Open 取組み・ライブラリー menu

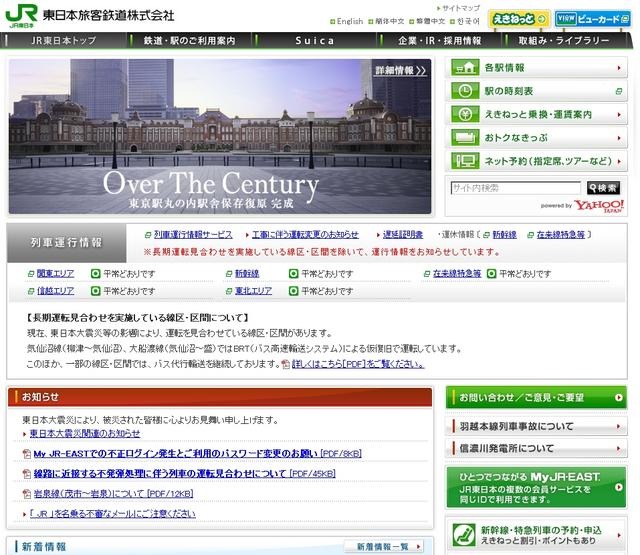tap(564, 41)
